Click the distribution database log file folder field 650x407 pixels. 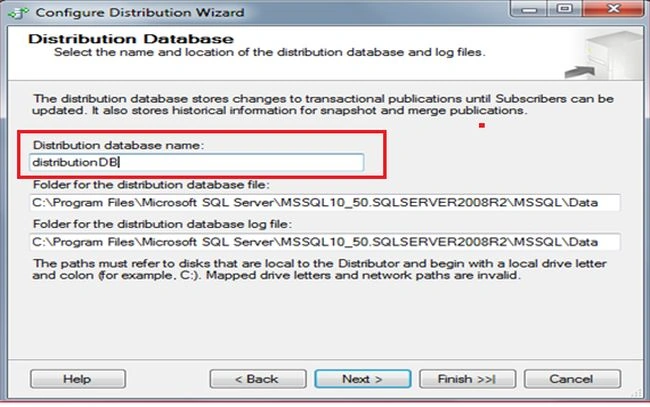point(325,242)
